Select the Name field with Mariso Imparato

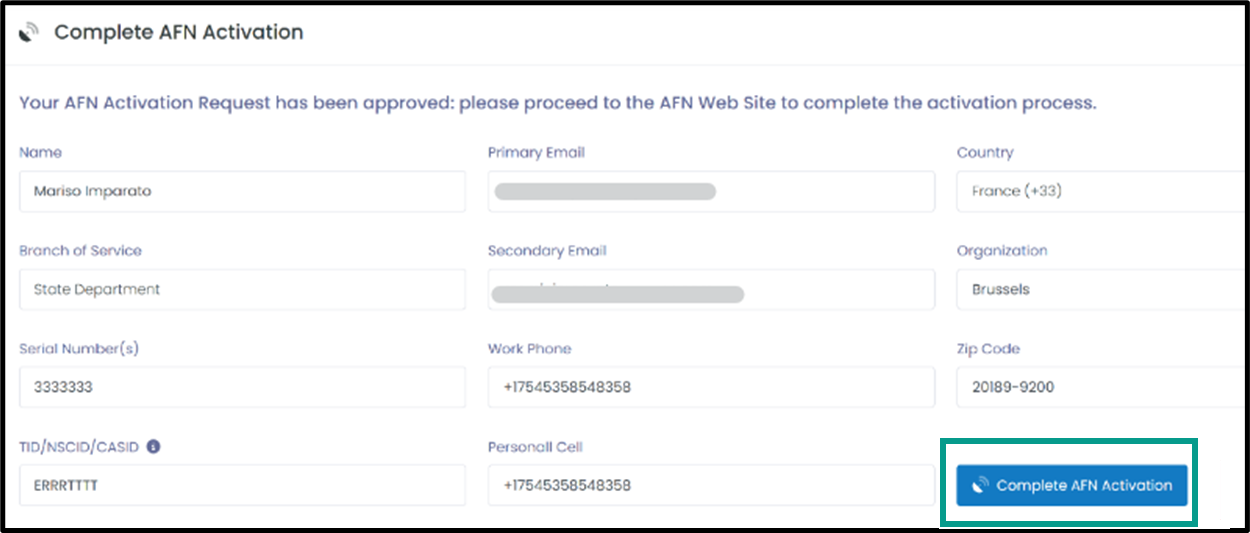(x=242, y=191)
